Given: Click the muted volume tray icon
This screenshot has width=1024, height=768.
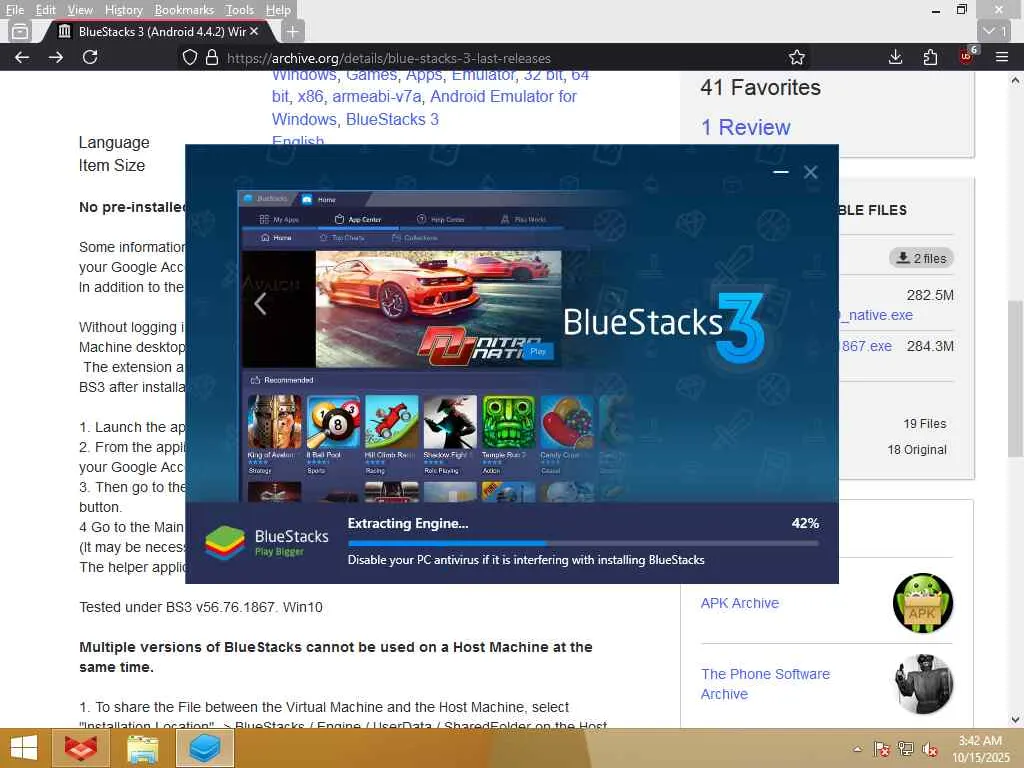Looking at the screenshot, I should (930, 749).
